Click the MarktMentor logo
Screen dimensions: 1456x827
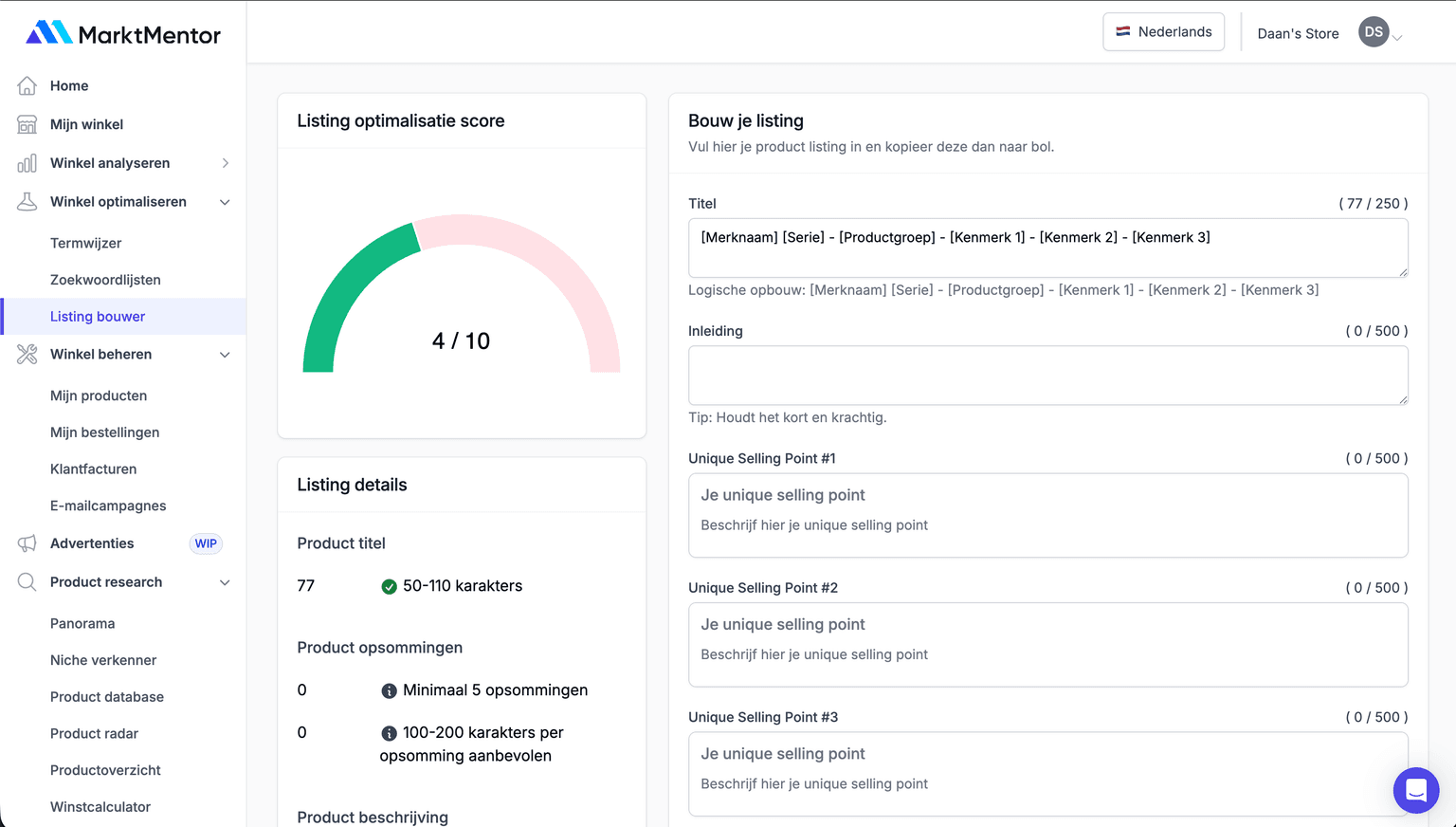(122, 33)
